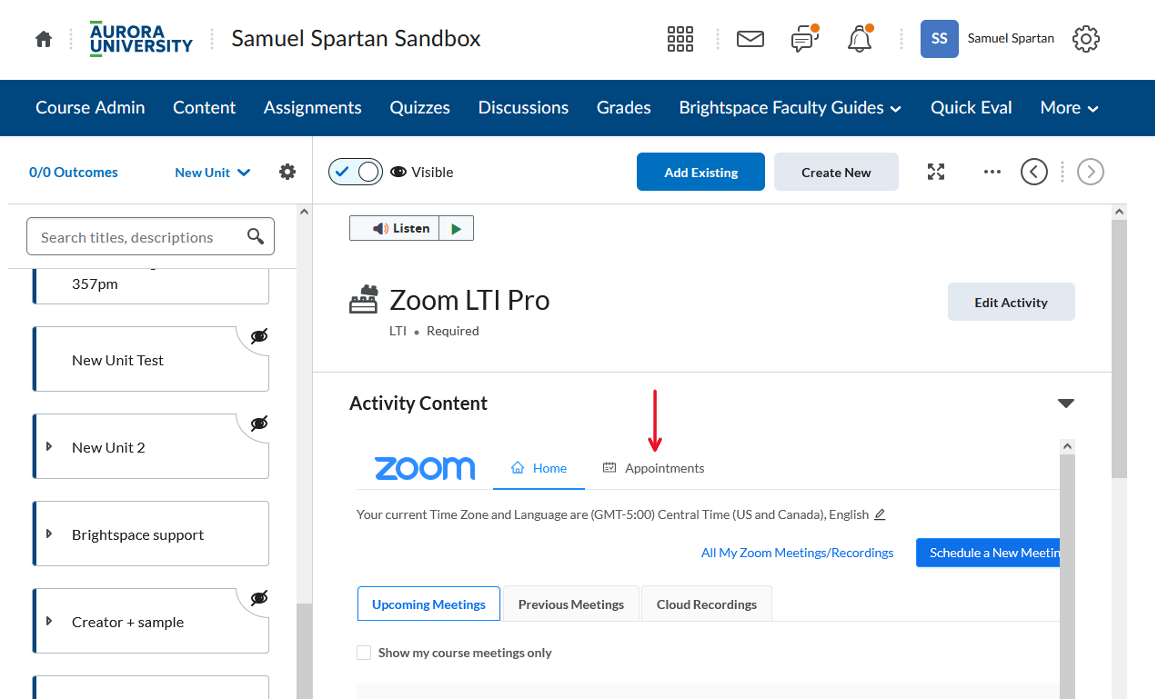This screenshot has height=699, width=1155.
Task: Open the admin tools gear icon
Action: click(x=1086, y=39)
